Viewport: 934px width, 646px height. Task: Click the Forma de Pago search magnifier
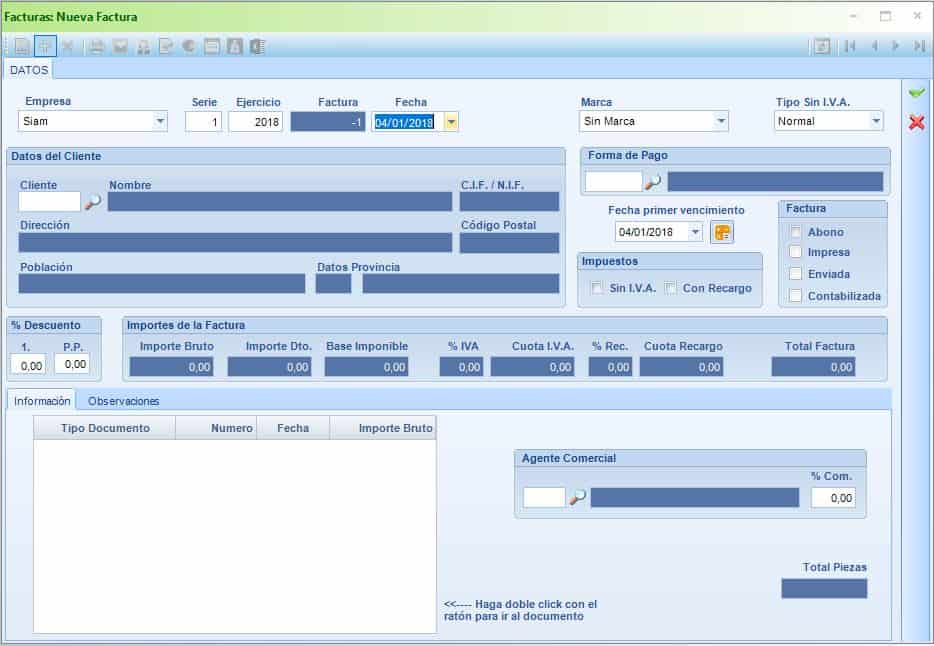point(653,182)
